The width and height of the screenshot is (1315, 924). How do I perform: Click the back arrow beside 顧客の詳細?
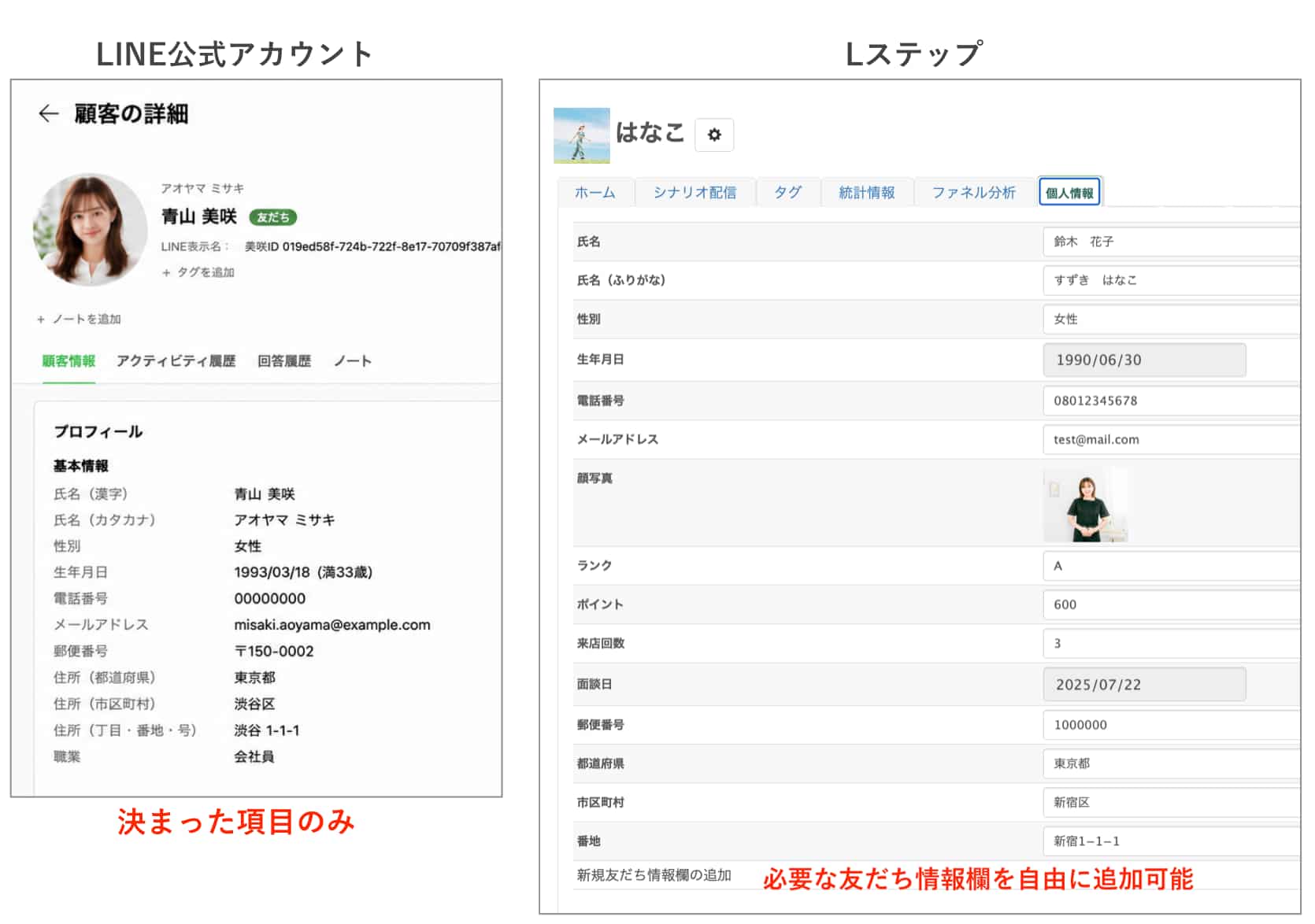click(49, 113)
